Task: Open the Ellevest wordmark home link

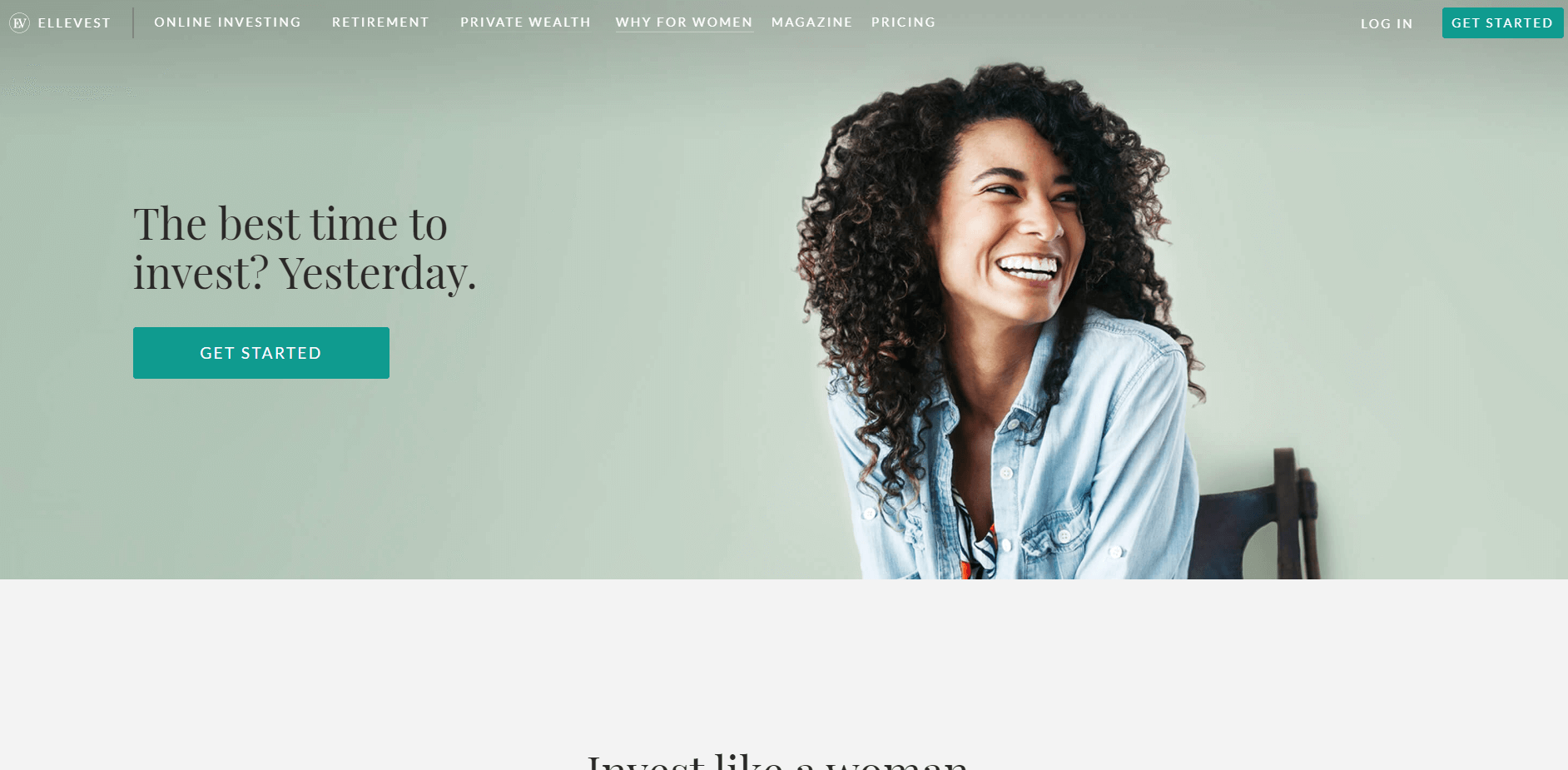Action: point(74,23)
